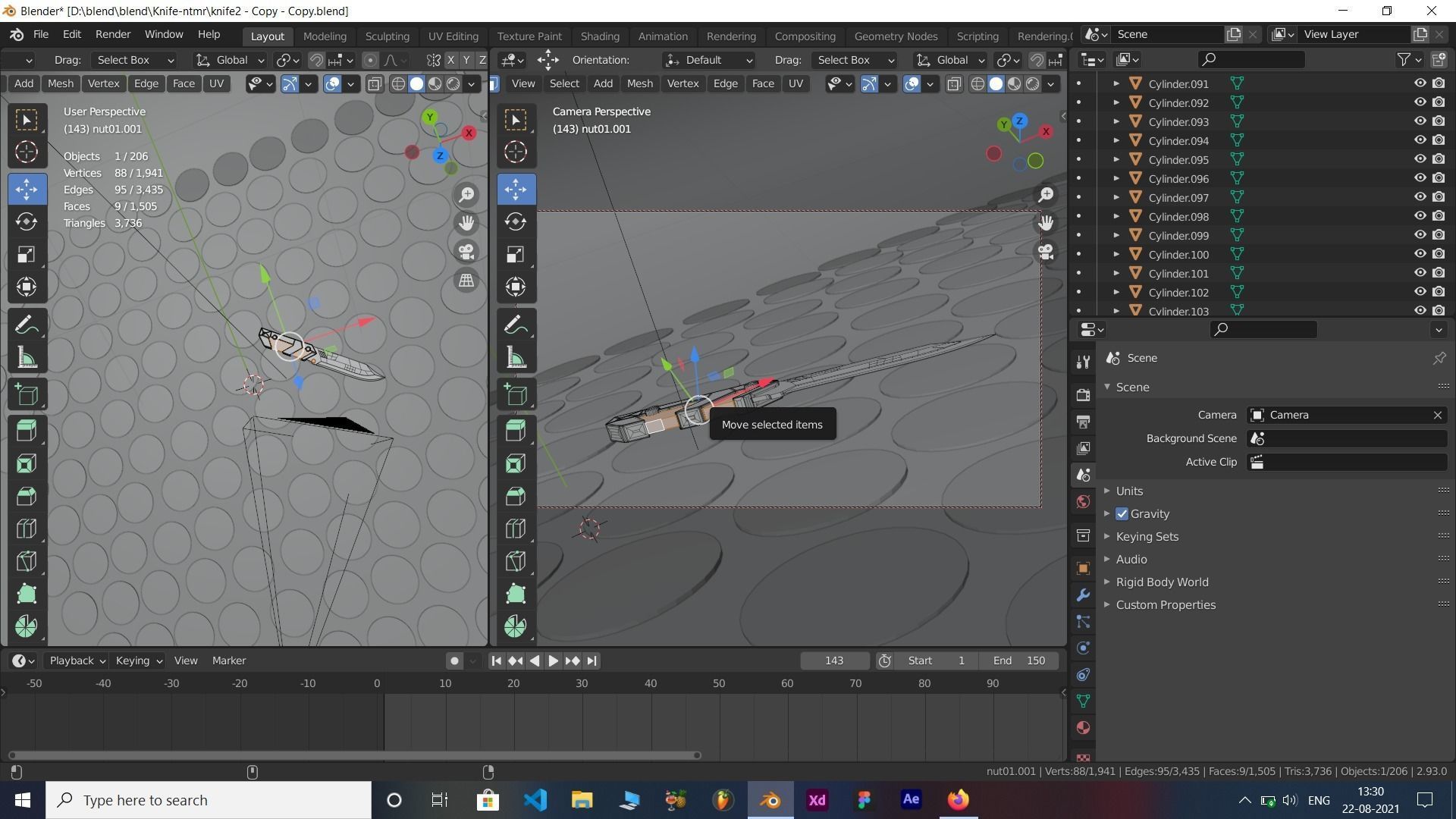Switch to the Shading workspace tab
Image resolution: width=1456 pixels, height=819 pixels.
[x=599, y=36]
